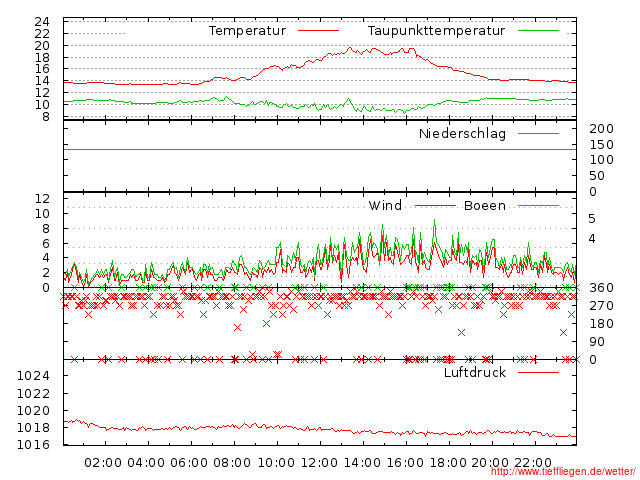Click the 12 wind speed axis value

[x=43, y=199]
